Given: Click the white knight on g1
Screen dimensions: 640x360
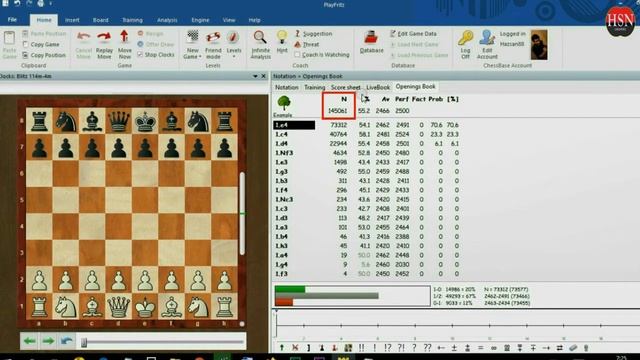Looking at the screenshot, I should (198, 307).
